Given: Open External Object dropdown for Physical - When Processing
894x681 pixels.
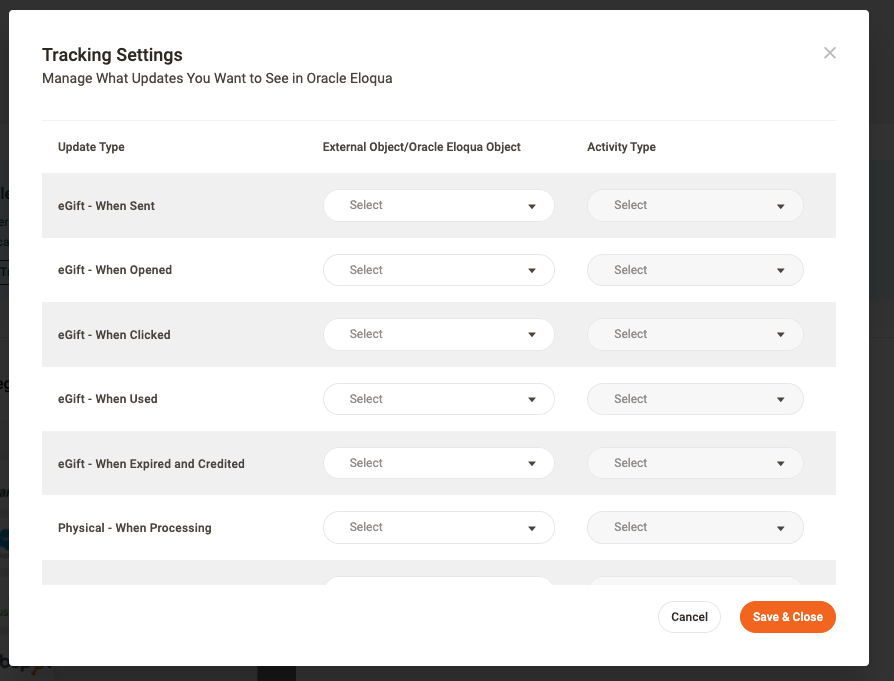Looking at the screenshot, I should point(438,527).
